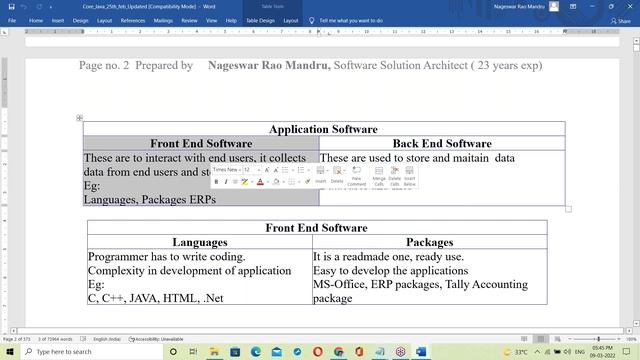Apply bullets from the mini toolbar
This screenshot has height=360, width=640.
click(x=285, y=170)
